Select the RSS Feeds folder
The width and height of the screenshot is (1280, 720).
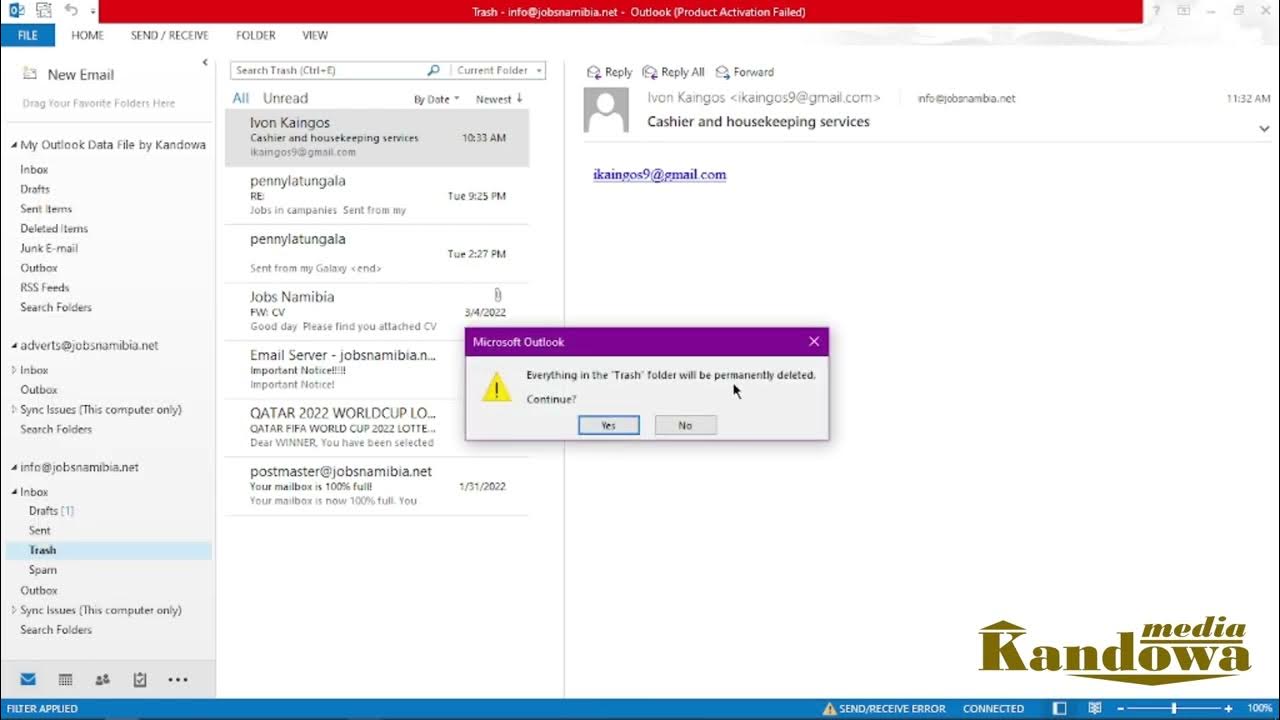(x=44, y=288)
